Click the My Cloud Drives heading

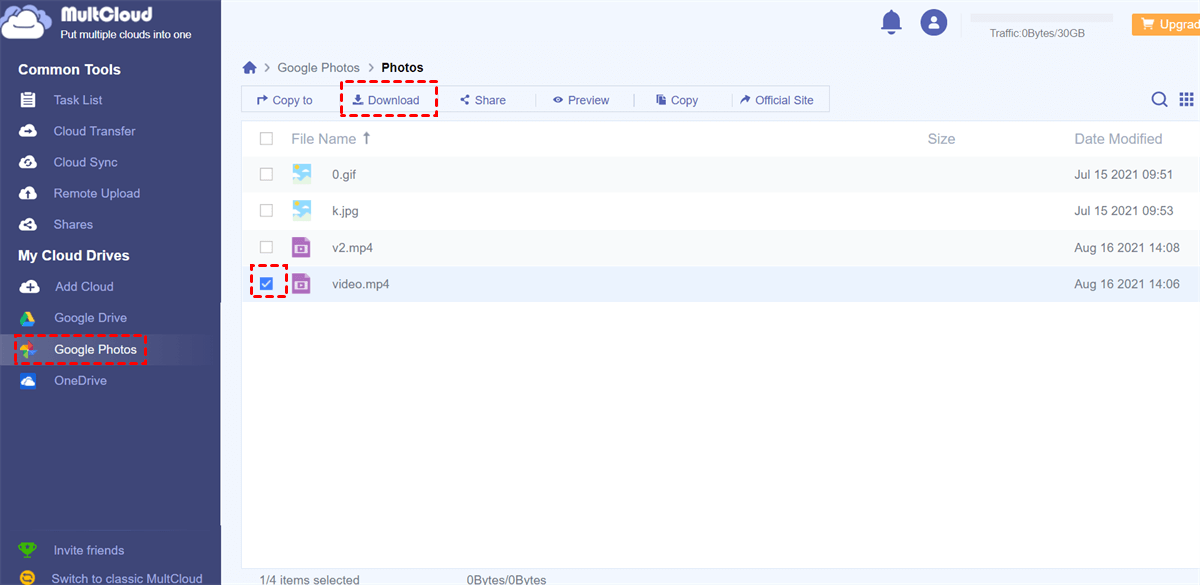(74, 255)
